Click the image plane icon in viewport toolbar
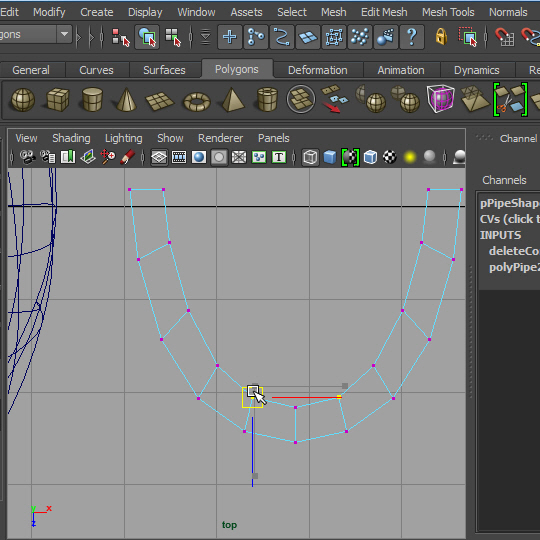The image size is (540, 540). click(88, 157)
